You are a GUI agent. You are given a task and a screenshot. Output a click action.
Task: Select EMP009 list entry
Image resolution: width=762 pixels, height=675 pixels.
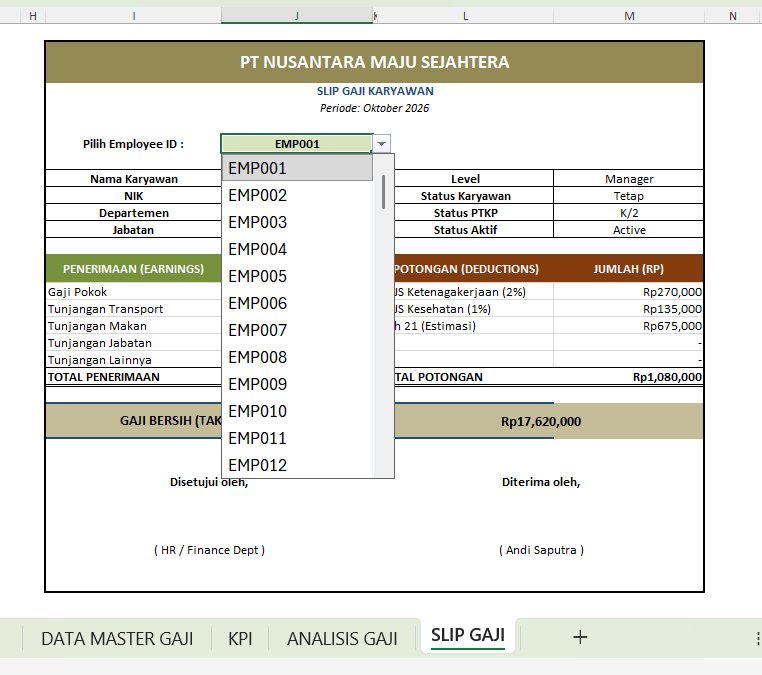tap(297, 384)
